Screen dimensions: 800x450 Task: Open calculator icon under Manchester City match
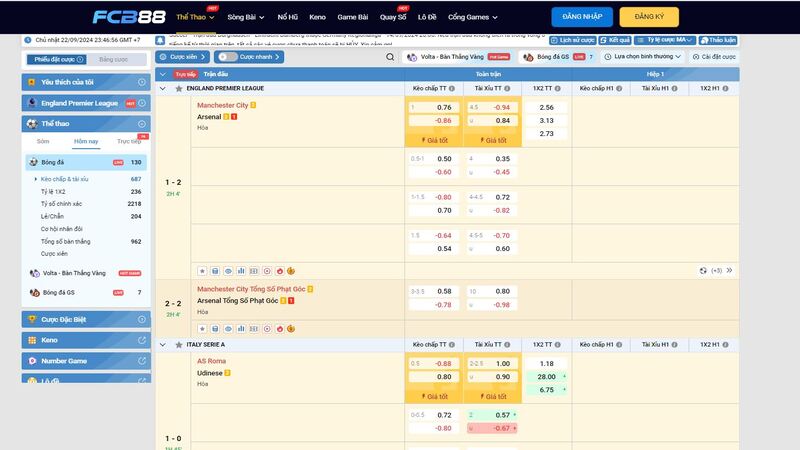click(215, 271)
